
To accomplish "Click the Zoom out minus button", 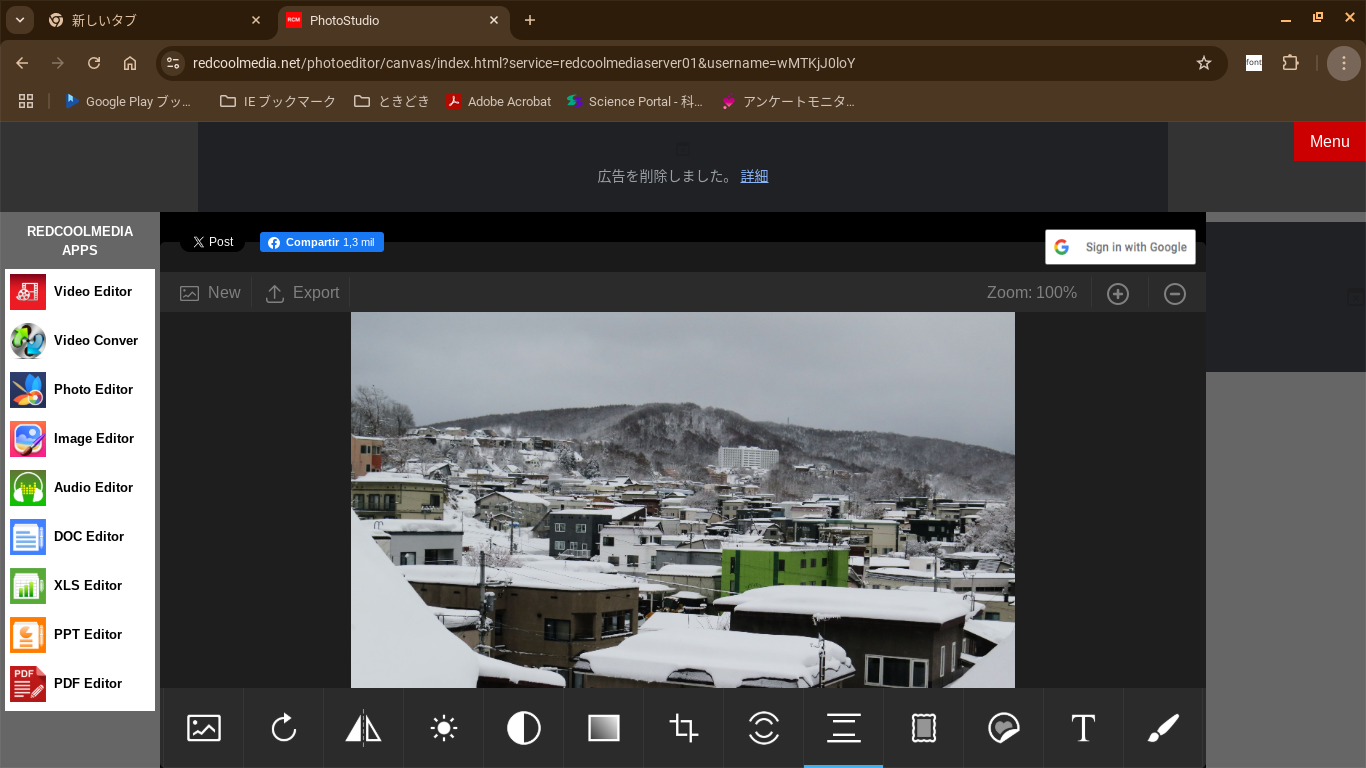I will [x=1175, y=293].
